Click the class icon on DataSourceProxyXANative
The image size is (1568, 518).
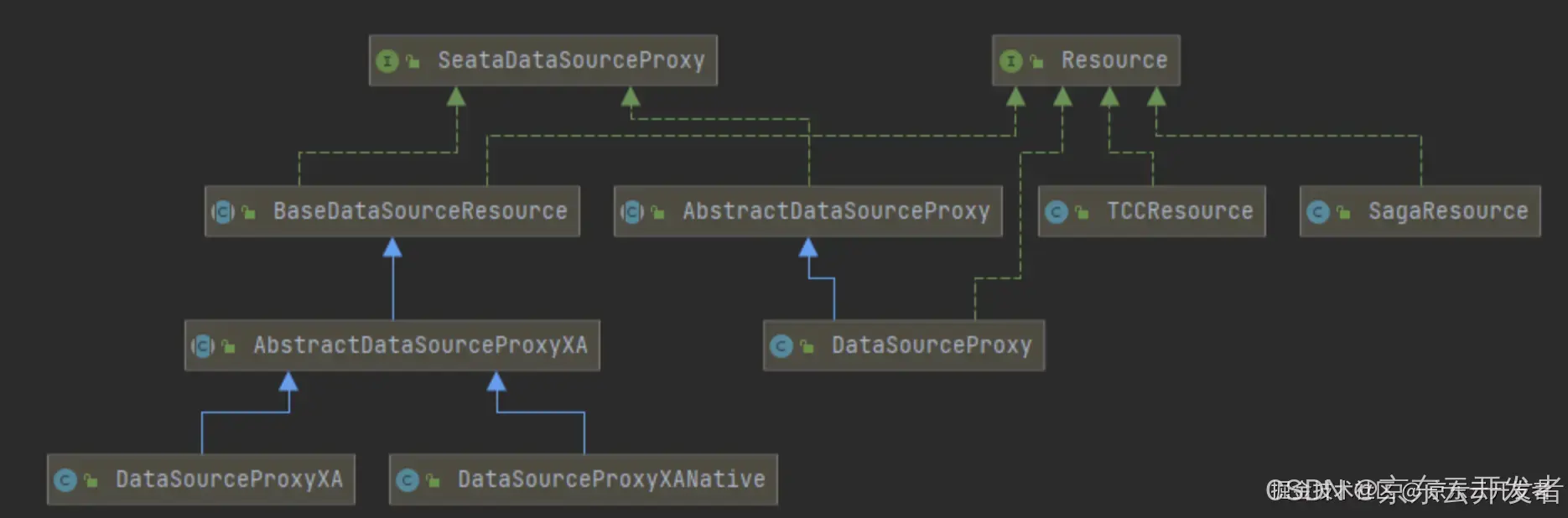pos(408,480)
